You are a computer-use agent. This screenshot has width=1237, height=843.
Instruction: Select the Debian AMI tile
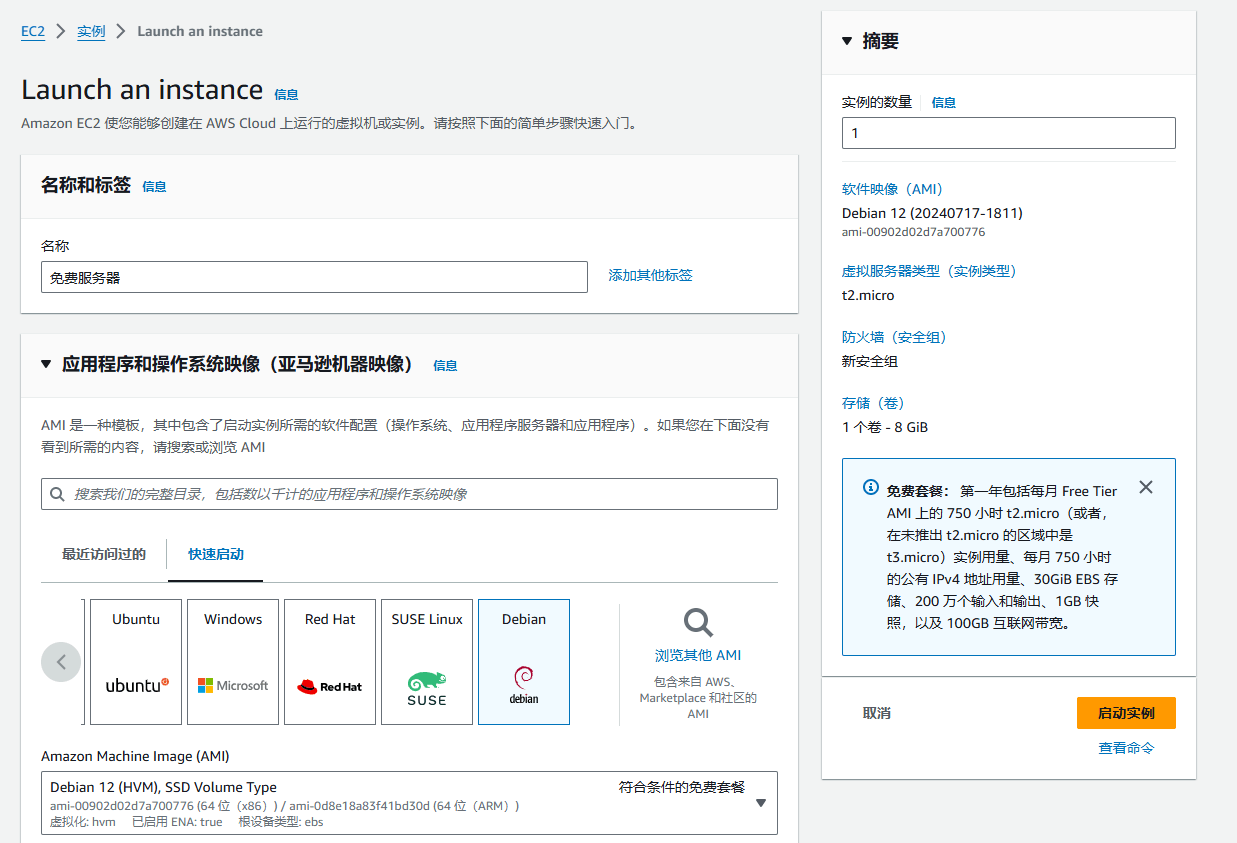pos(524,661)
